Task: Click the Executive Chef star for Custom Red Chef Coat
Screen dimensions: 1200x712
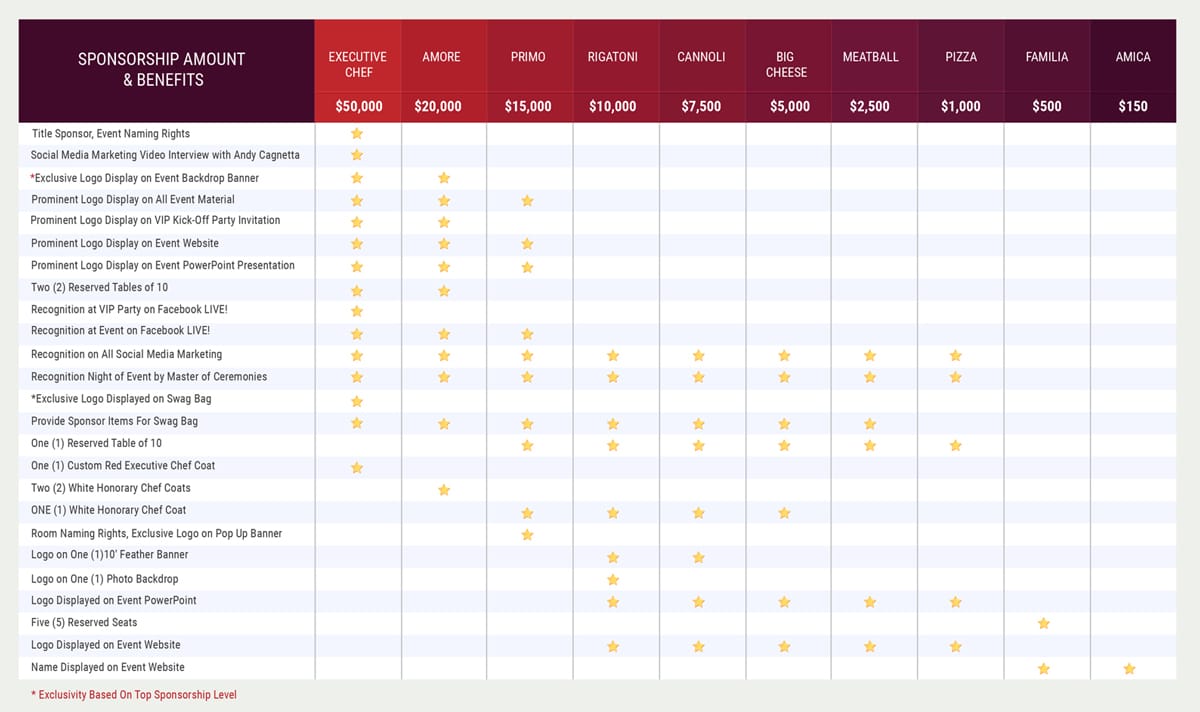Action: [x=357, y=467]
